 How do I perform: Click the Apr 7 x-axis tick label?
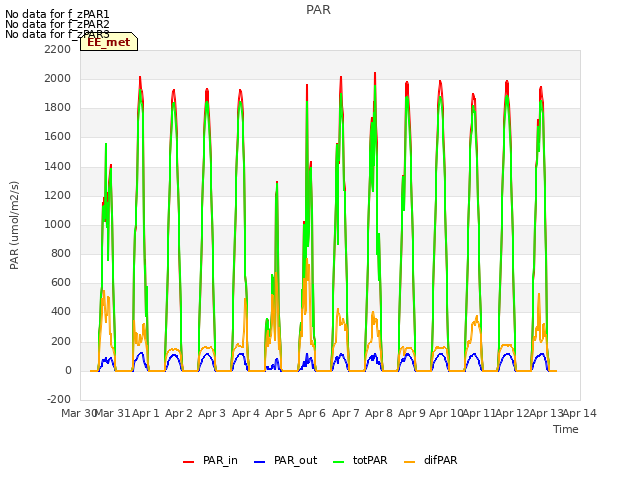[346, 413]
